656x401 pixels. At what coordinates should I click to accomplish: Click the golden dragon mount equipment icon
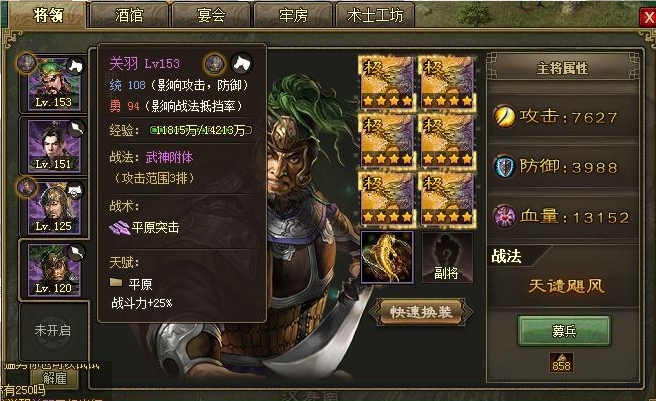pyautogui.click(x=387, y=257)
